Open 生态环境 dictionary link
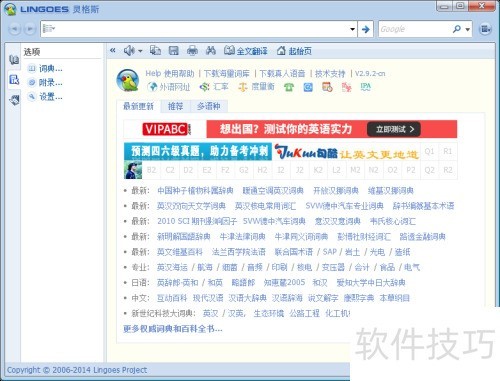 click(269, 313)
